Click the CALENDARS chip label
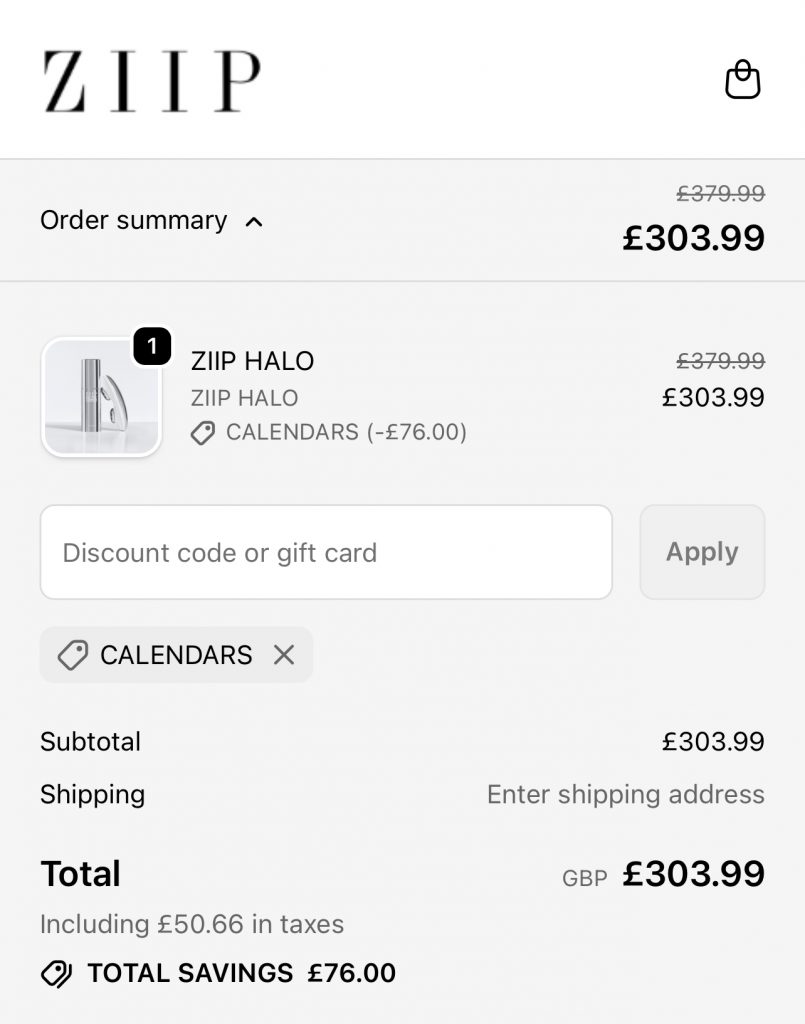 click(176, 655)
